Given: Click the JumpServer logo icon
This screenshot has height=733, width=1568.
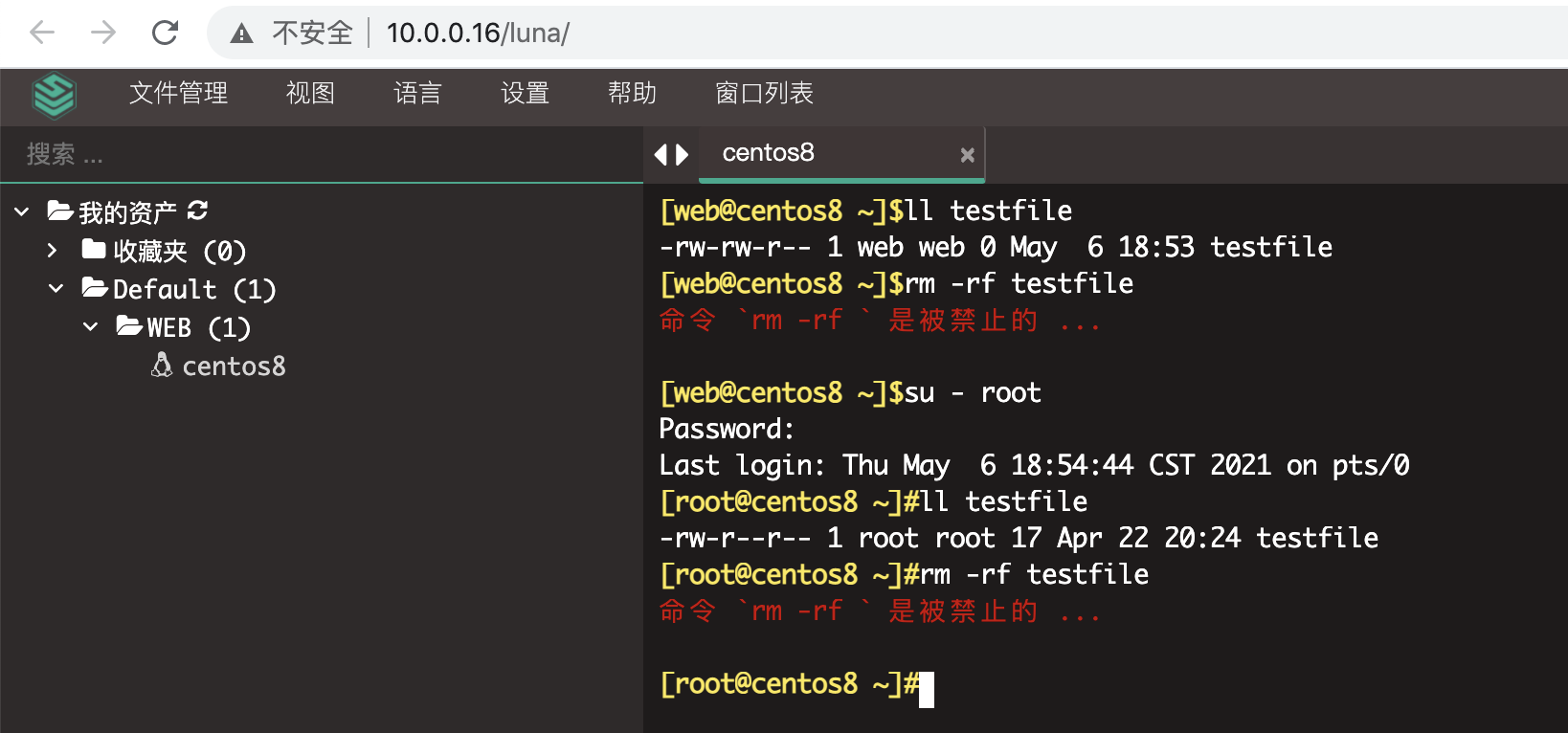Looking at the screenshot, I should (x=54, y=95).
